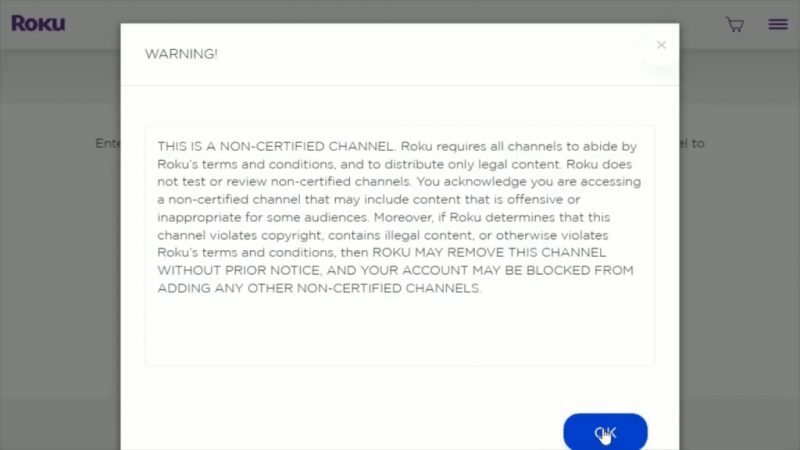
Task: Click the text ROKU MAY REMOVE THIS CHANNEL
Action: coord(489,253)
